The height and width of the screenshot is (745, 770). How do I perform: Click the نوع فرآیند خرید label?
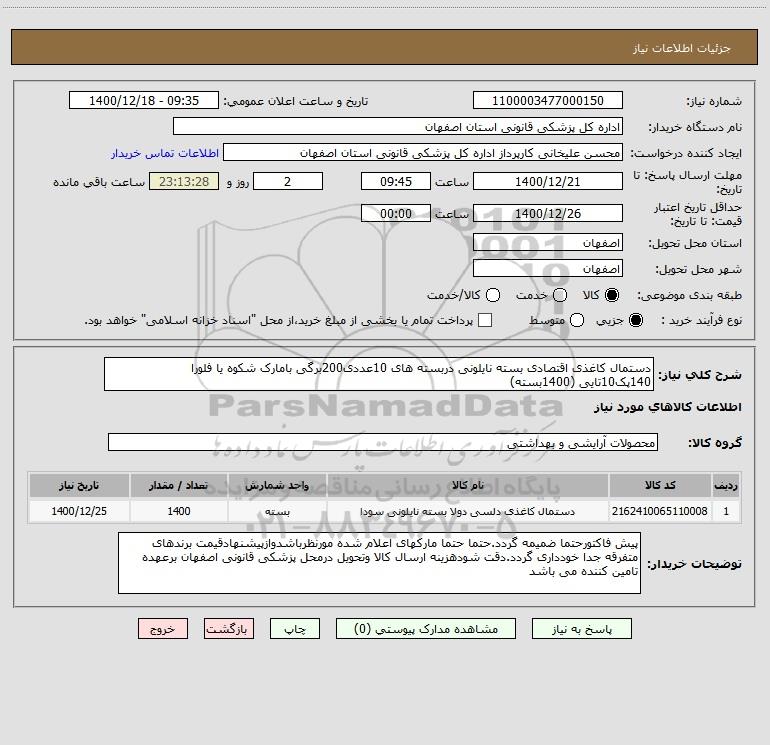click(701, 320)
